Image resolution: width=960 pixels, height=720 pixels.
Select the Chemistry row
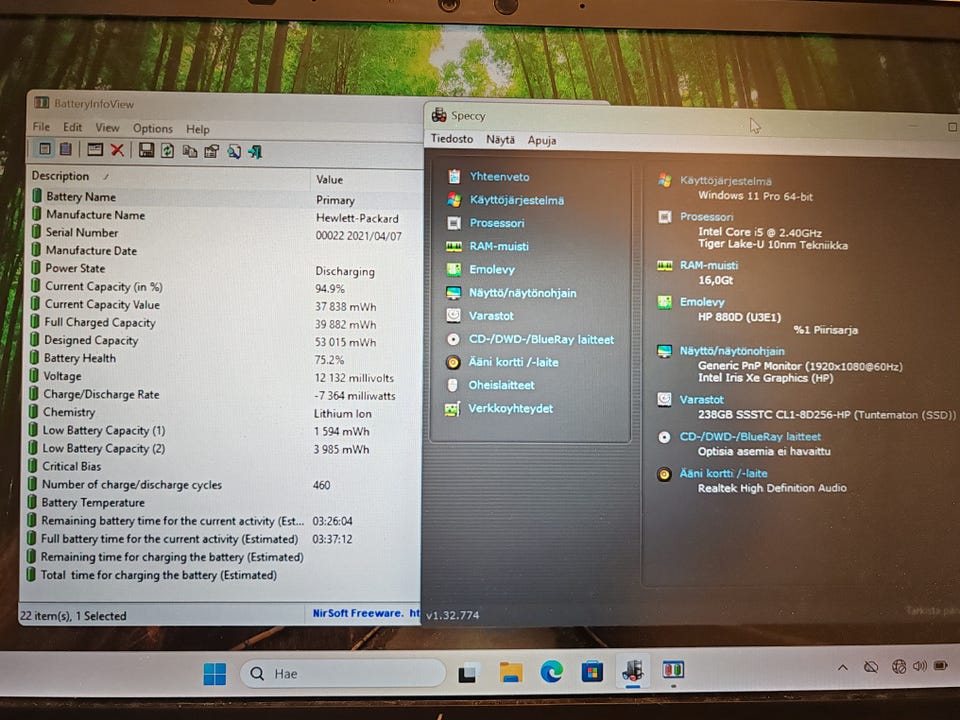tap(223, 413)
